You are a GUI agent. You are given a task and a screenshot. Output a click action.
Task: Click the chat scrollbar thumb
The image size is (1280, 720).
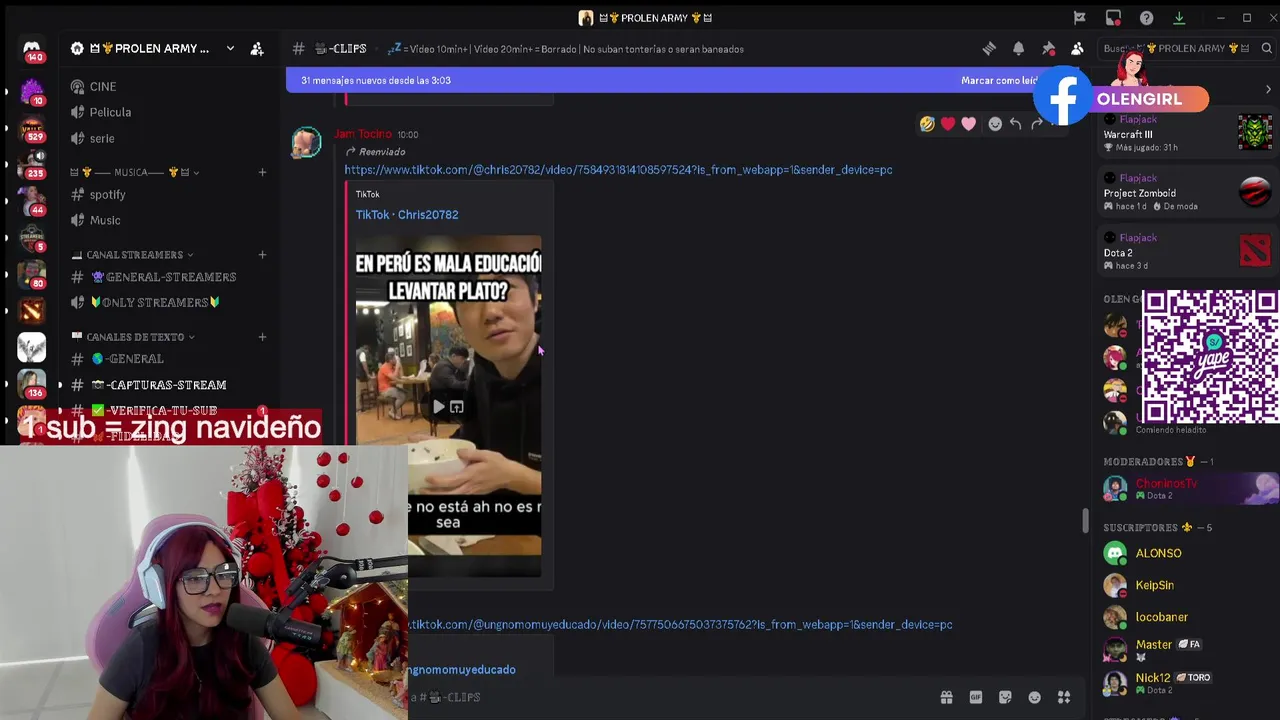click(x=1085, y=521)
